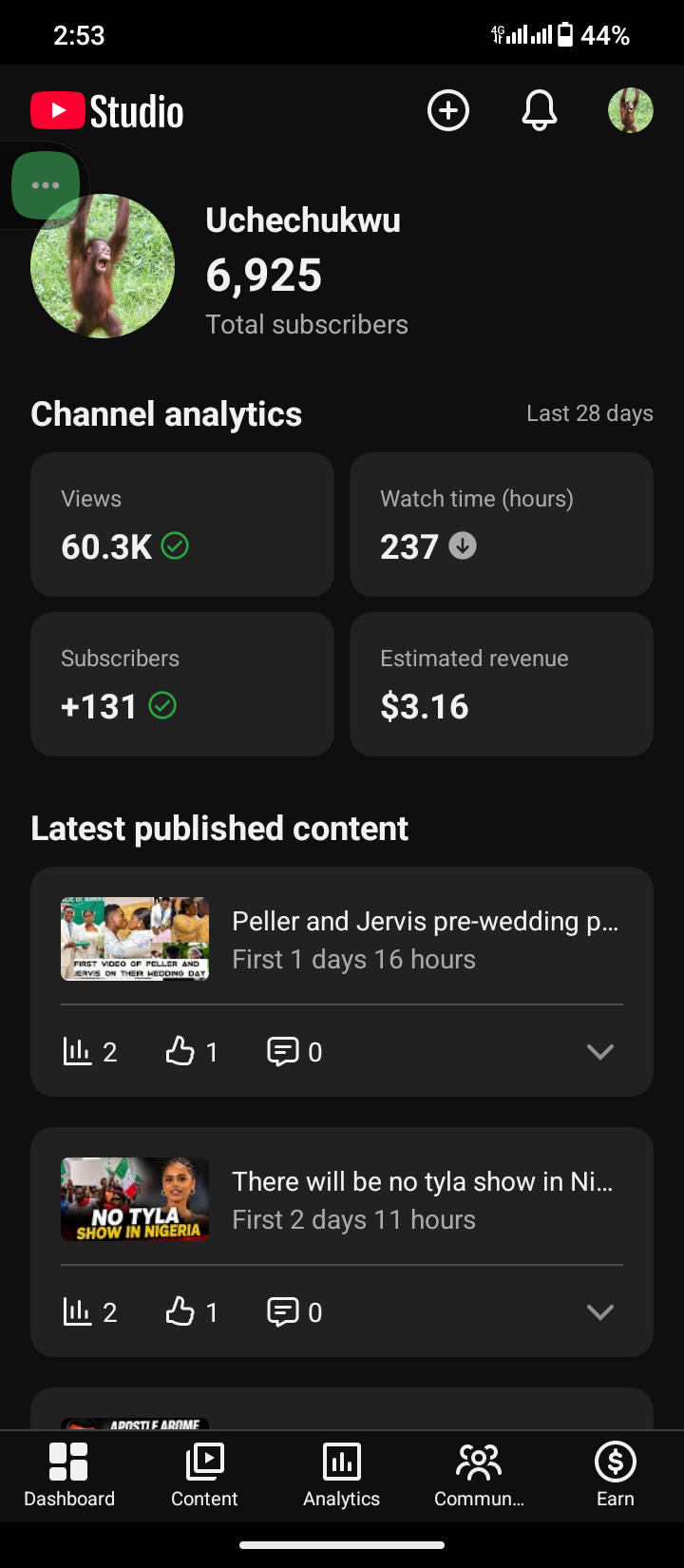Expand the tyla show video card chevron
Image resolution: width=684 pixels, height=1568 pixels.
click(600, 1312)
